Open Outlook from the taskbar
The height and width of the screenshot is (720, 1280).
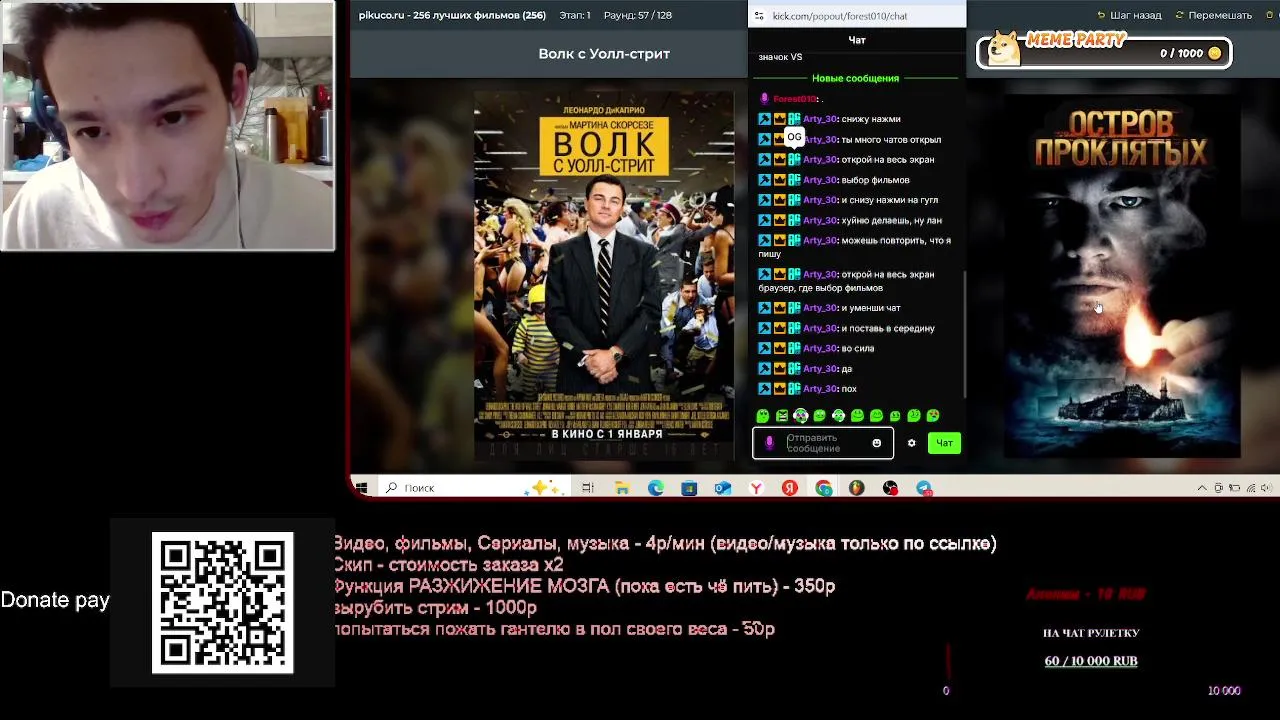point(723,488)
